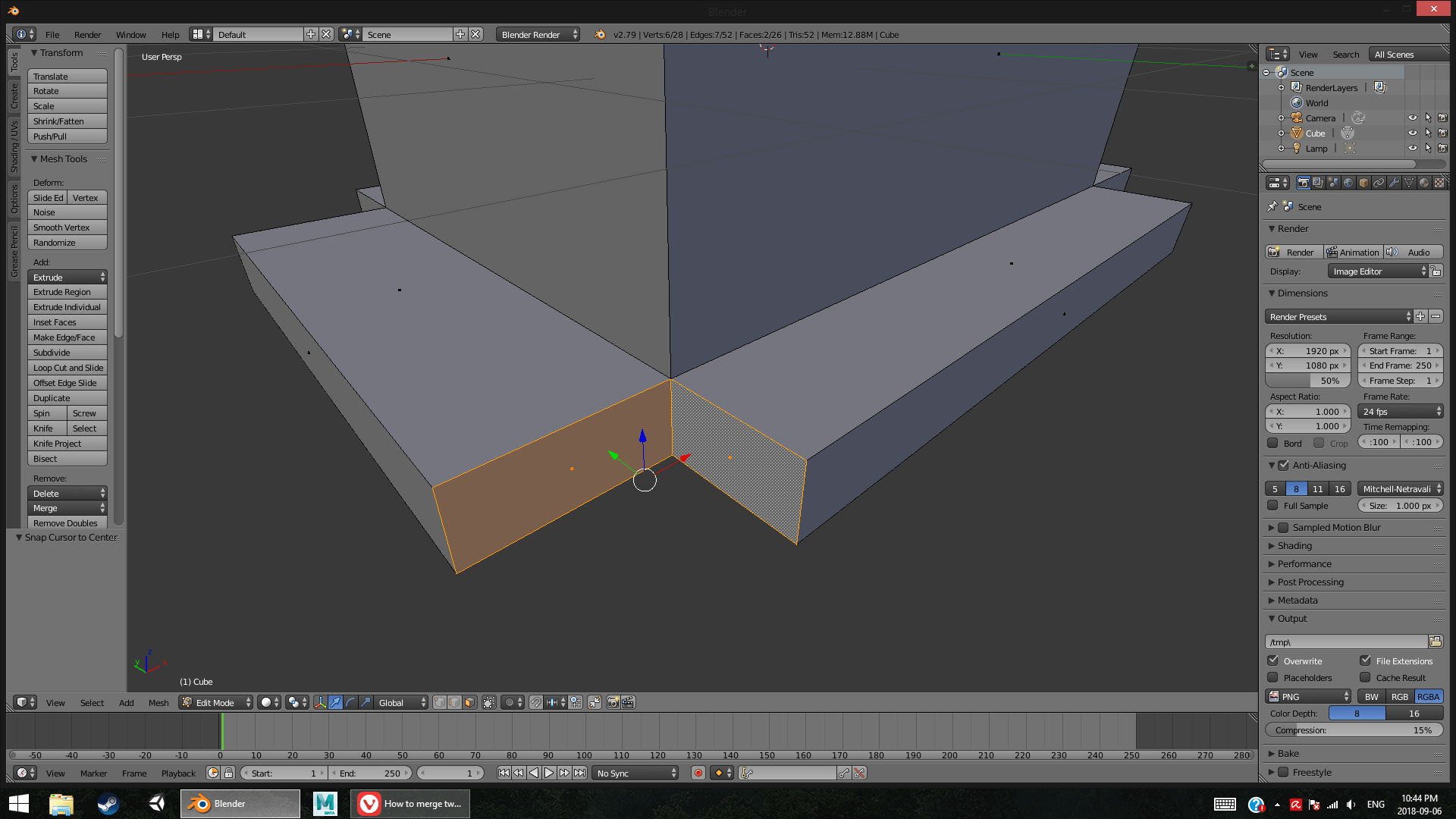Open the Modifiers wrench properties tab

point(1394,183)
